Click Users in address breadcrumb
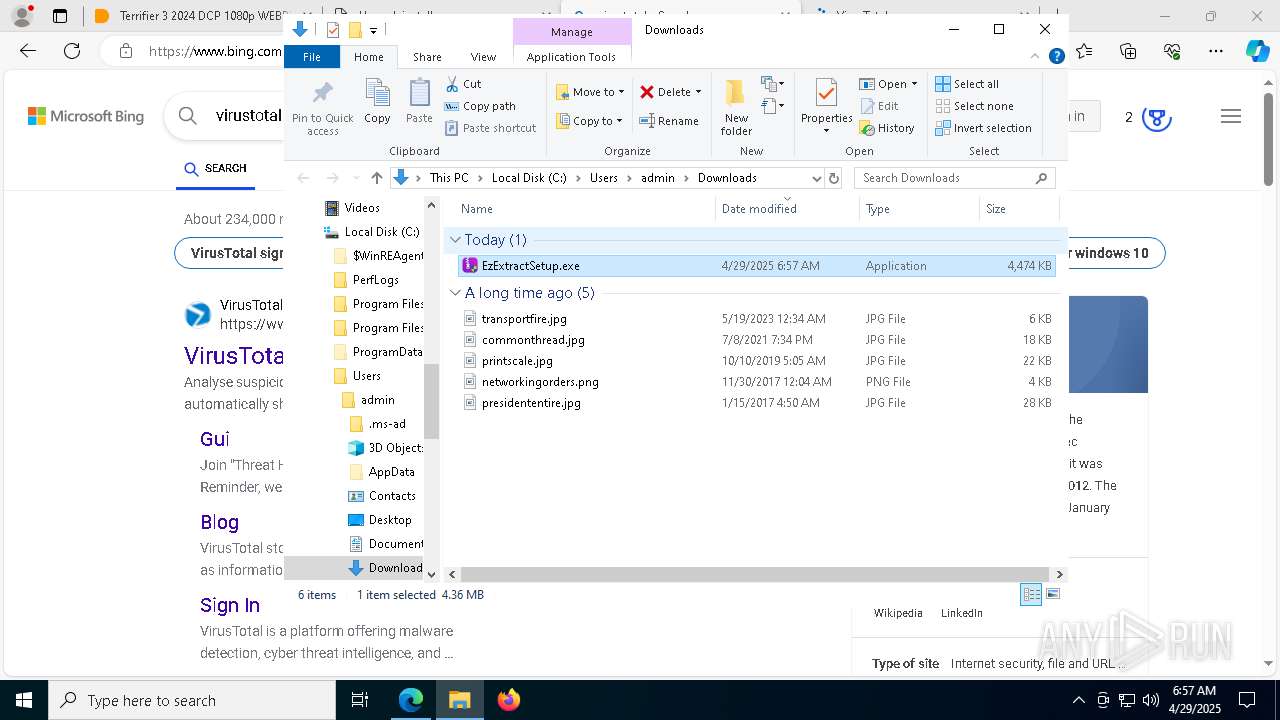Viewport: 1280px width, 720px height. [603, 178]
